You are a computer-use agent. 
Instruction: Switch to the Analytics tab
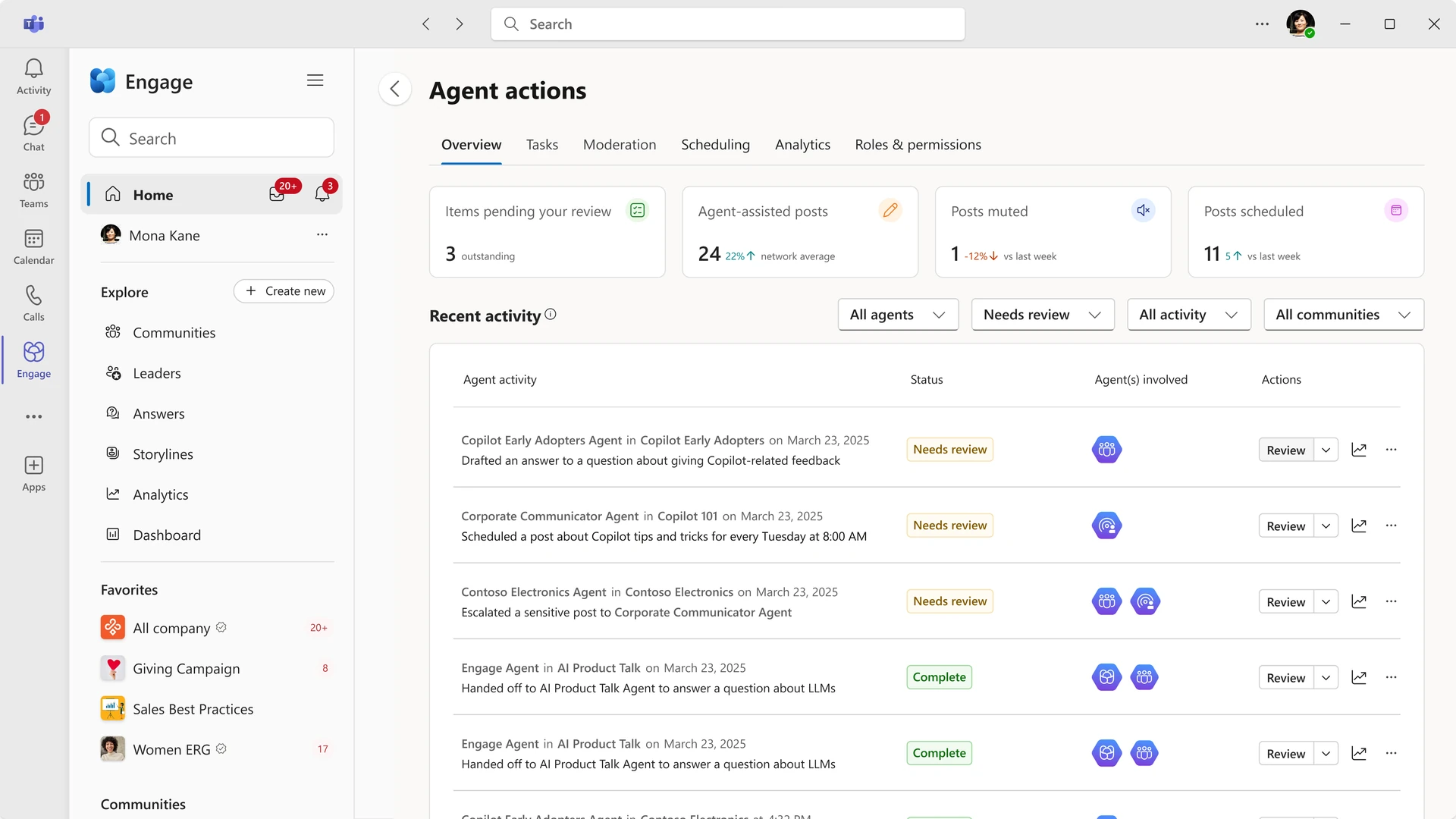click(x=802, y=144)
